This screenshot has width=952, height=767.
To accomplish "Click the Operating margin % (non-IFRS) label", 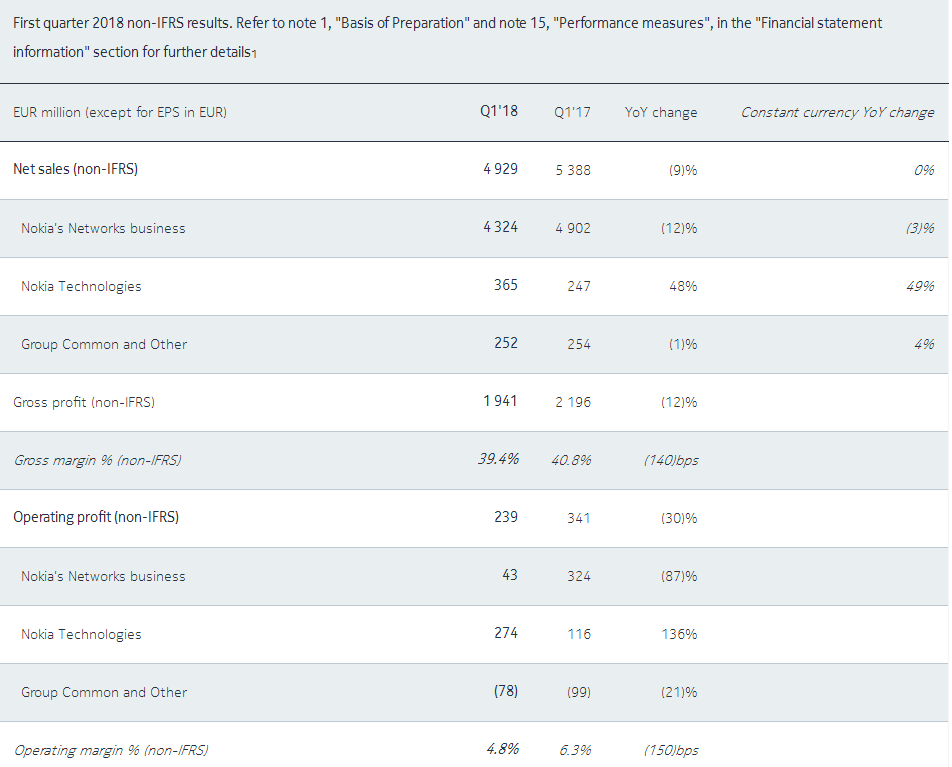I will [110, 750].
